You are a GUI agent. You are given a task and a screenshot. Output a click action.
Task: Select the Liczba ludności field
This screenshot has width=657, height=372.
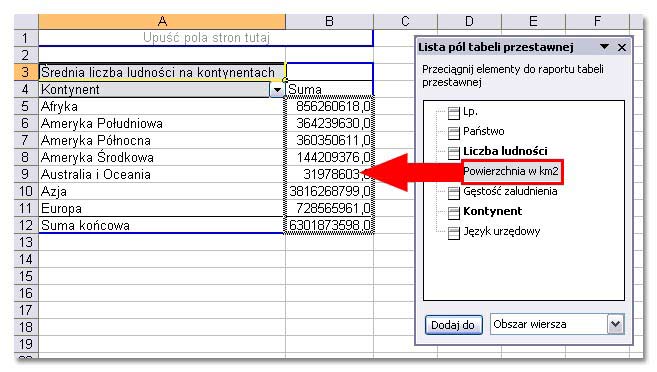(x=505, y=151)
